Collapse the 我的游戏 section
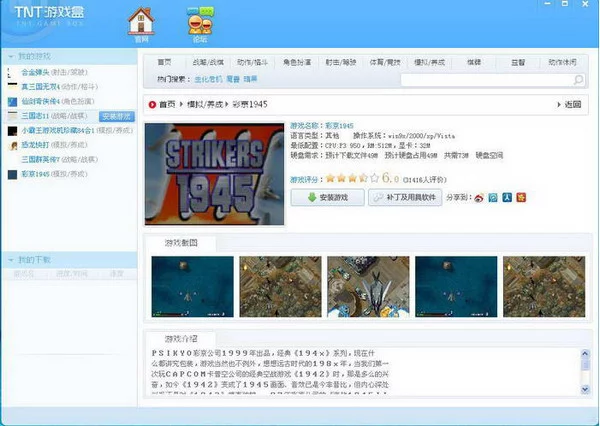Viewport: 600px width, 426px height. [11, 57]
